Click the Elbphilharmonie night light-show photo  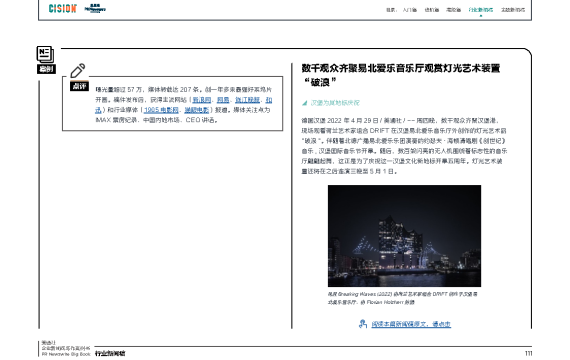(x=404, y=236)
